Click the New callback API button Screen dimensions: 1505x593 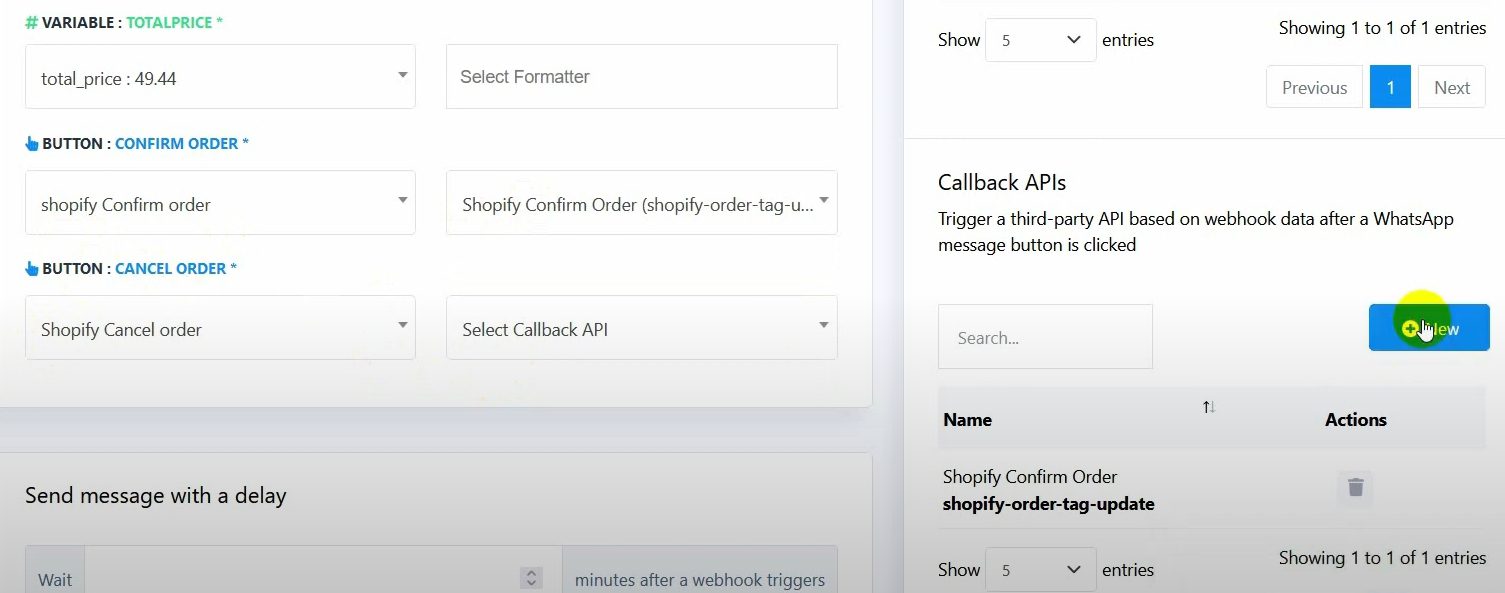tap(1428, 328)
